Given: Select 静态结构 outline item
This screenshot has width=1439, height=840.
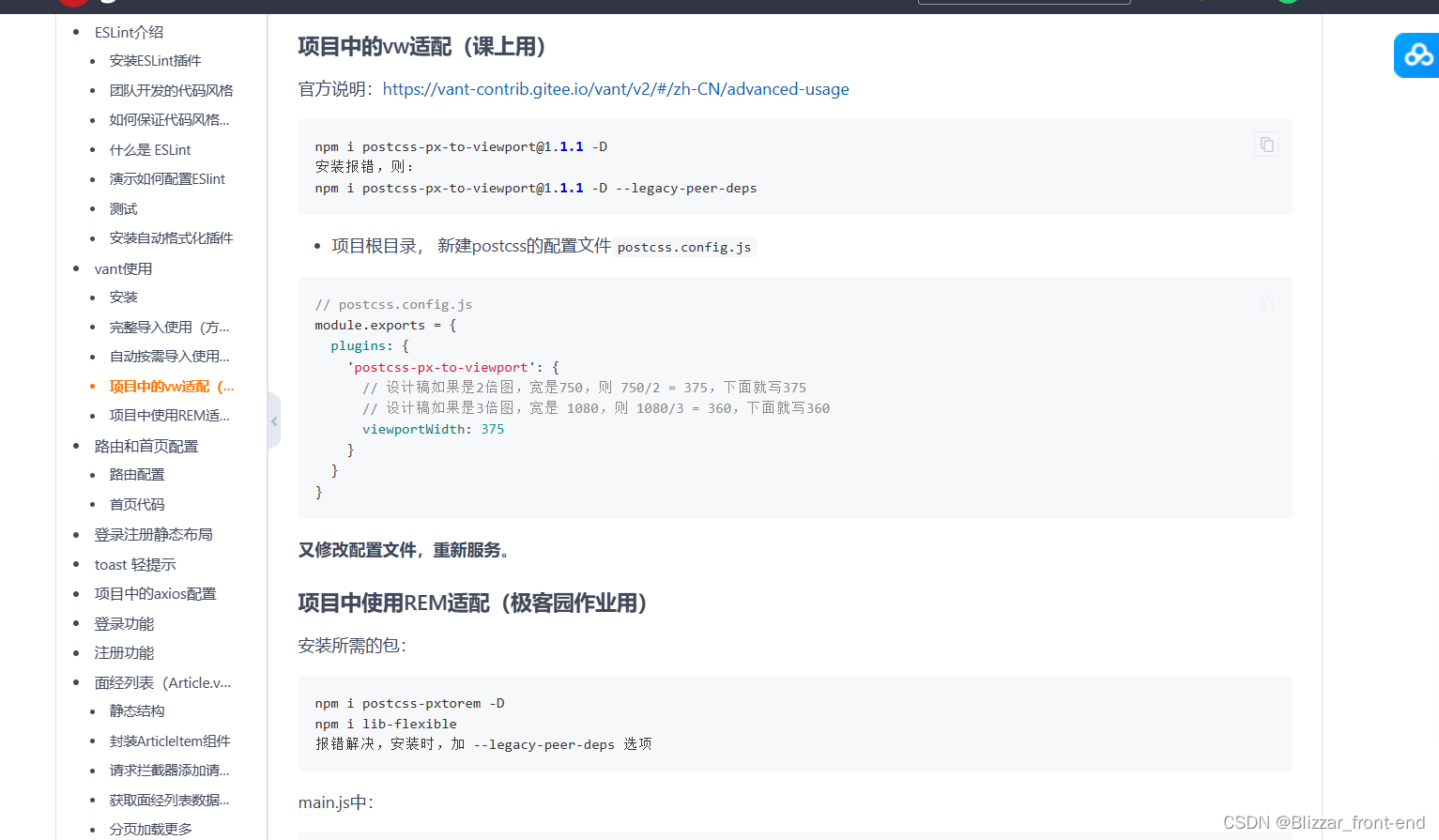Looking at the screenshot, I should [137, 711].
